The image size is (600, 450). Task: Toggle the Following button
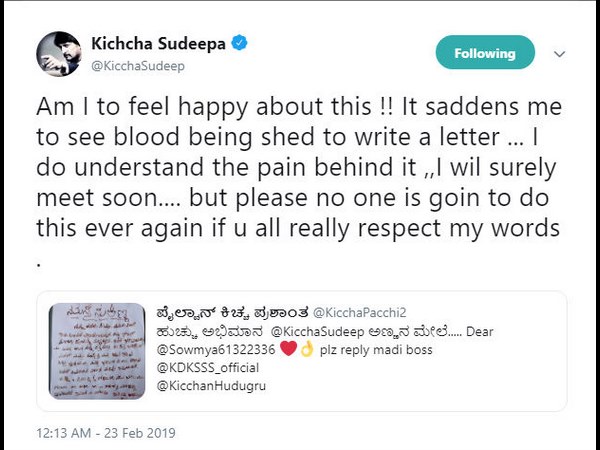[485, 53]
